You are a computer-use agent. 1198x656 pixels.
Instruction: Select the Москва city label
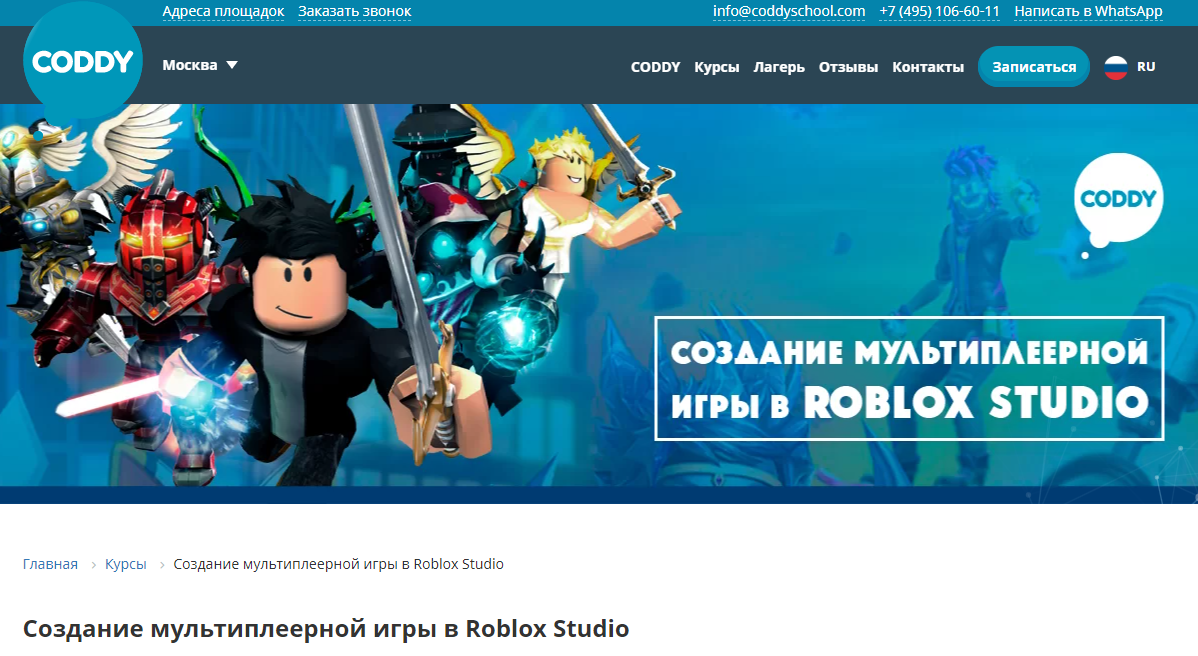click(189, 65)
